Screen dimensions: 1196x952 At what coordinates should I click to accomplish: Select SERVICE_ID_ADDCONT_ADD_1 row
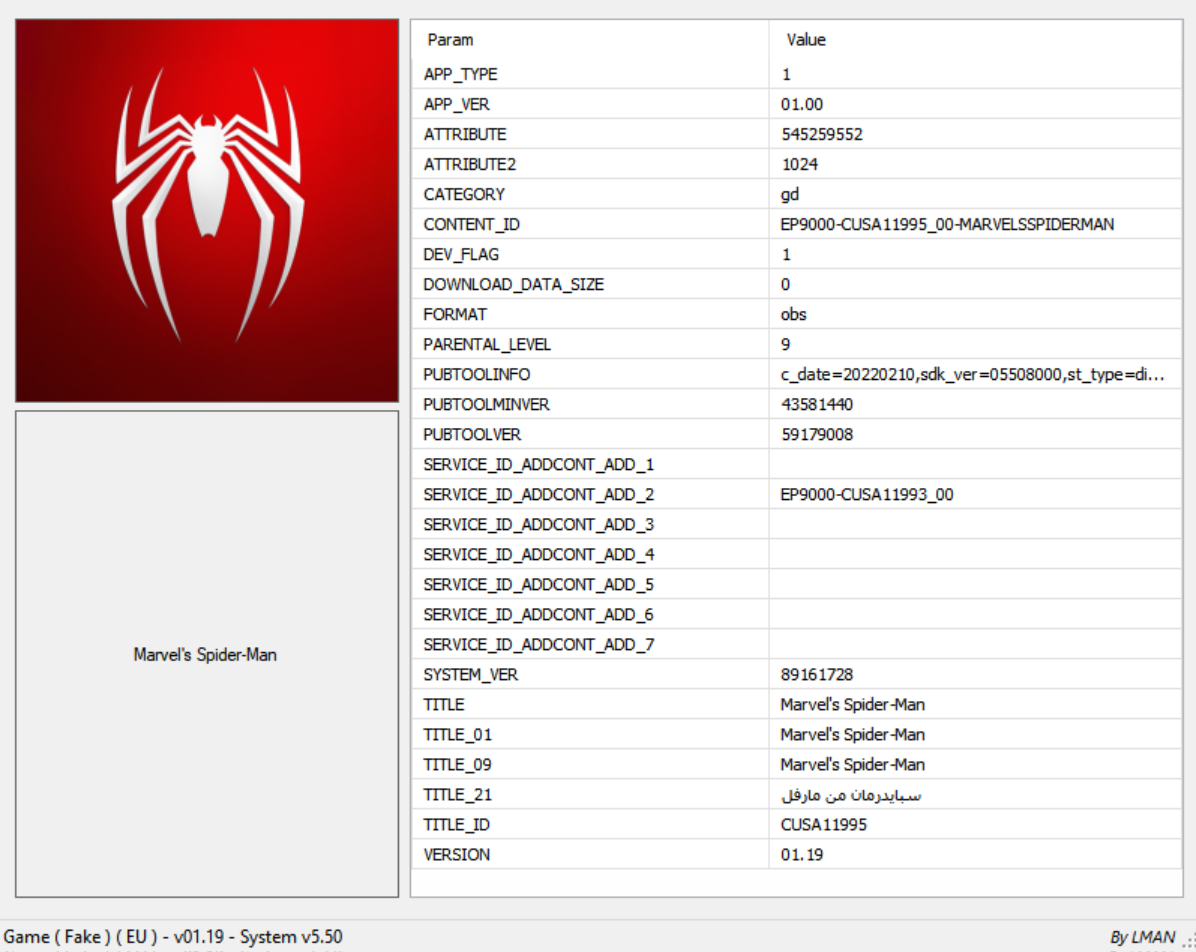tap(796, 464)
